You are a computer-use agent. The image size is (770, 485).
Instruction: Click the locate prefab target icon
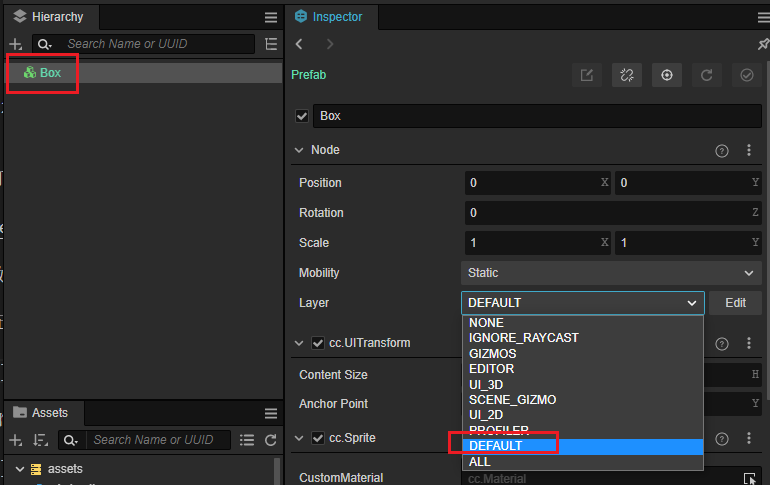(x=666, y=75)
